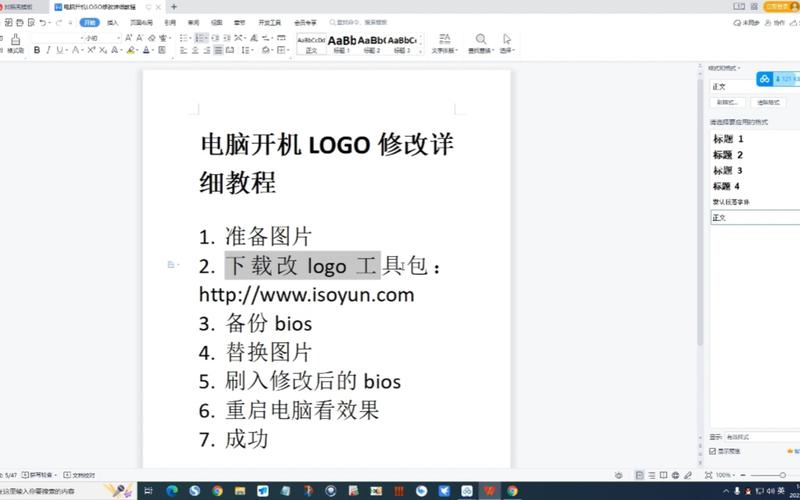Open the 引用 ribbon tab
Image resolution: width=800 pixels, height=500 pixels.
170,22
